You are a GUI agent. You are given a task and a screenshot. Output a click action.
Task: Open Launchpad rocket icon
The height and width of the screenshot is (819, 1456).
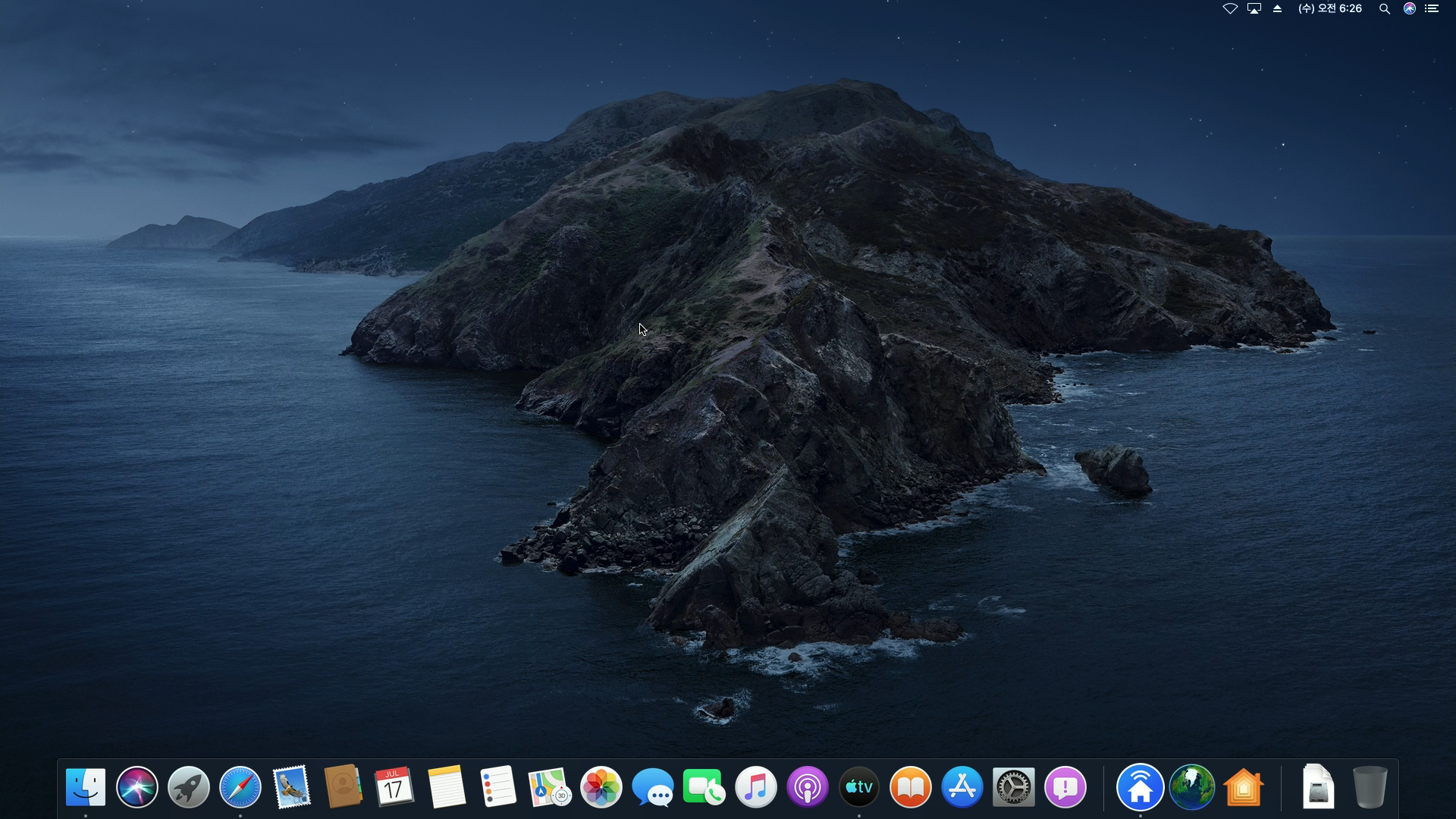189,787
